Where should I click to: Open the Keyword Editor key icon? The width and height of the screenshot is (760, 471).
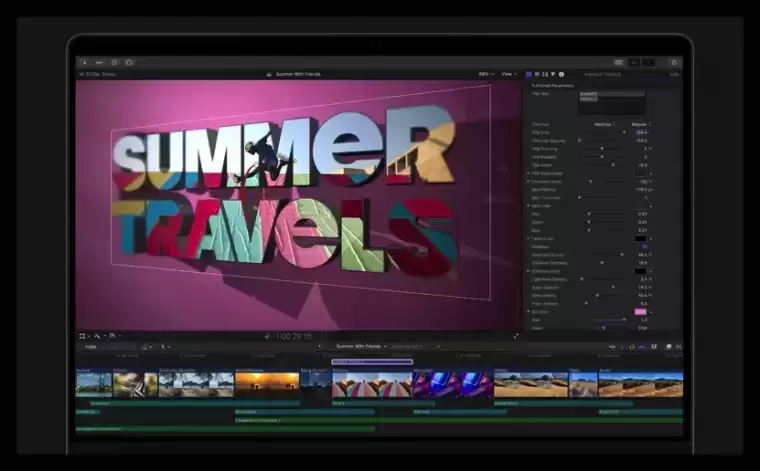[99, 63]
